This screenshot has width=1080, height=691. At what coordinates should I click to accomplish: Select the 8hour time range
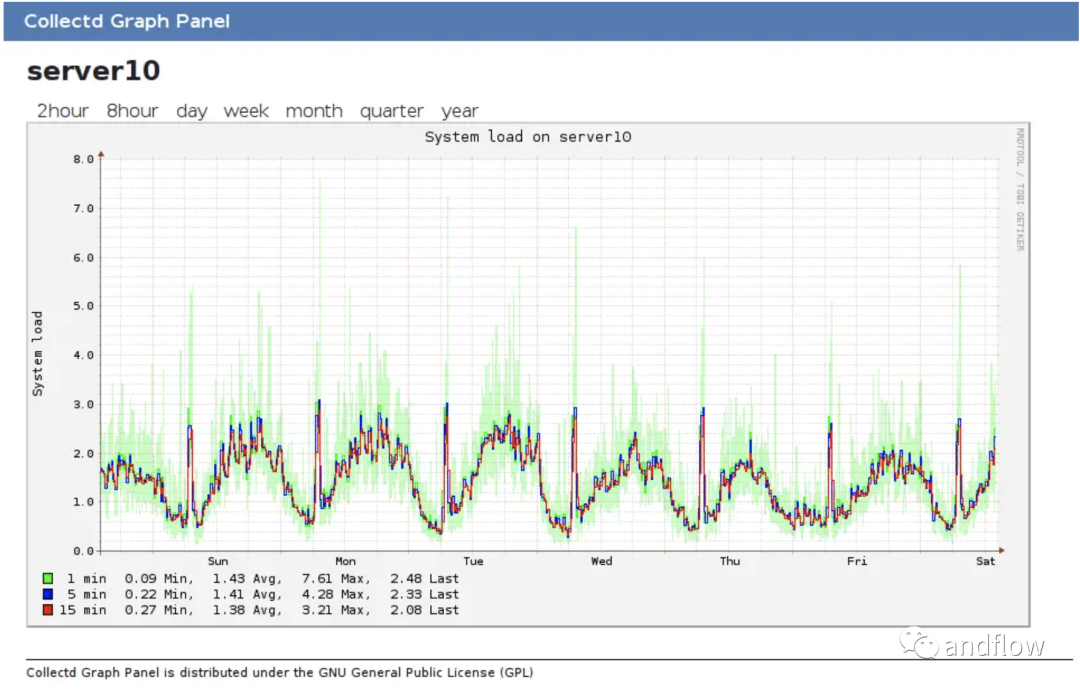click(132, 111)
